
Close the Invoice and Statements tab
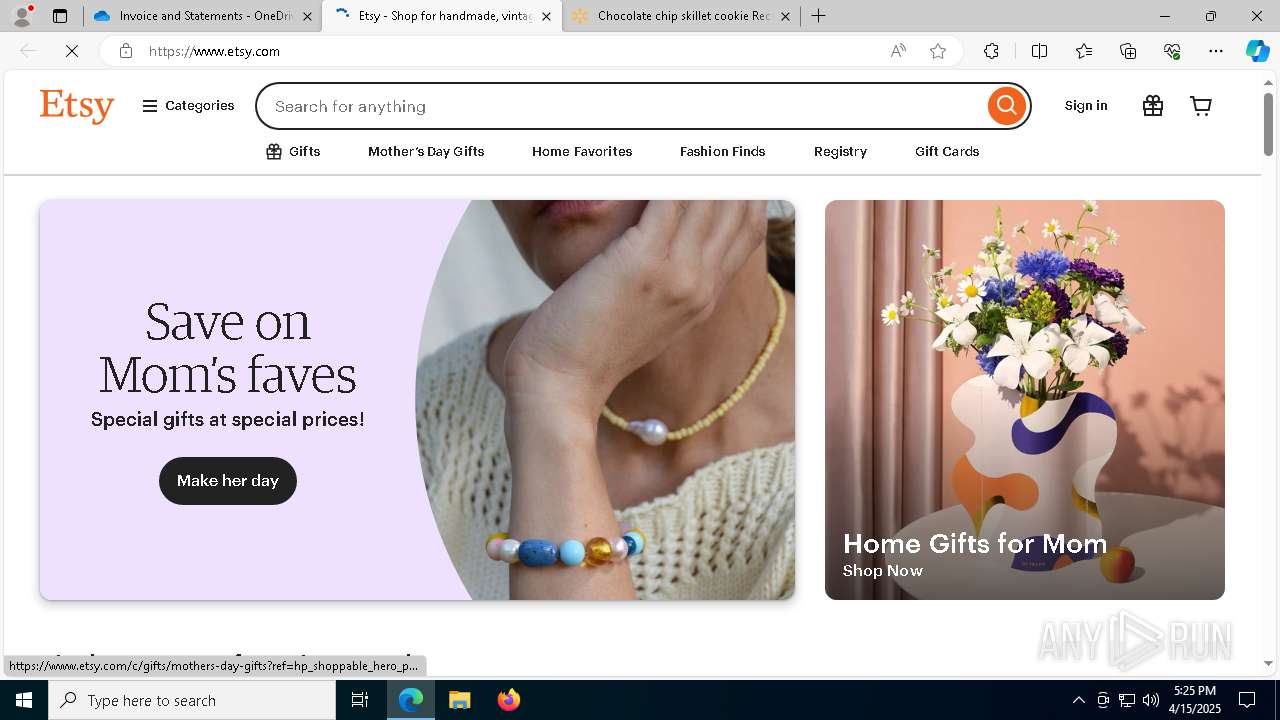point(307,16)
